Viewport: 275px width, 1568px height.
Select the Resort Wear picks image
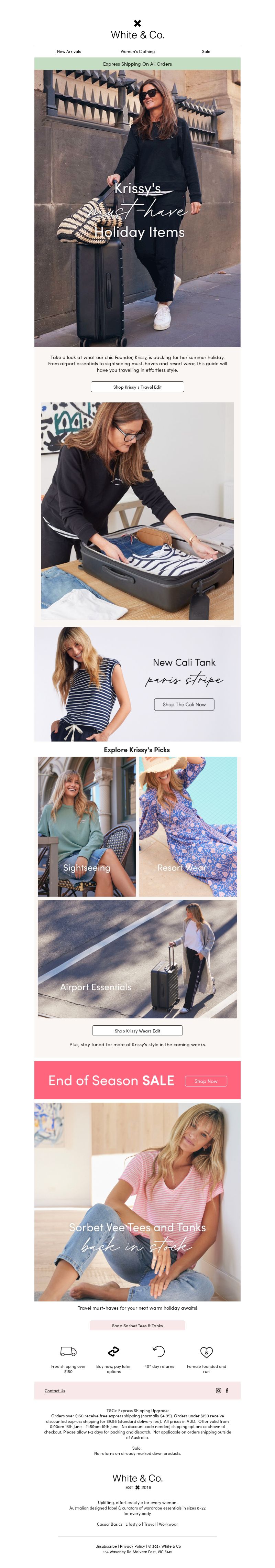point(188,826)
